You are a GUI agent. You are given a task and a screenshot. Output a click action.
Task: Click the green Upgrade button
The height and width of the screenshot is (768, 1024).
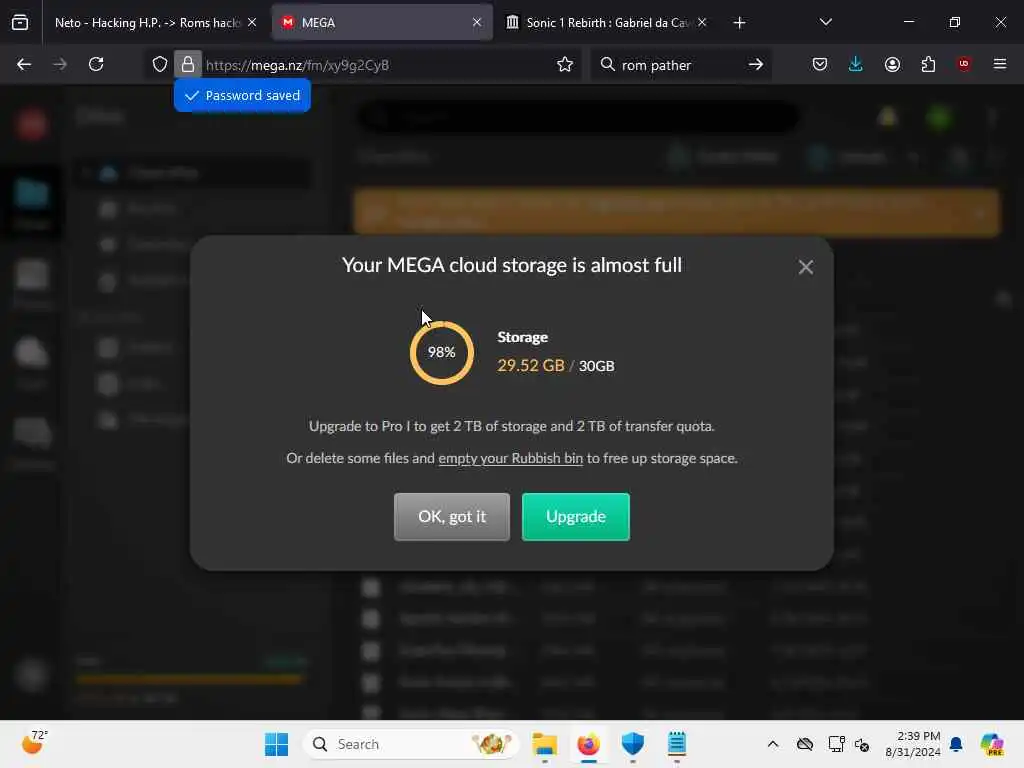point(575,517)
